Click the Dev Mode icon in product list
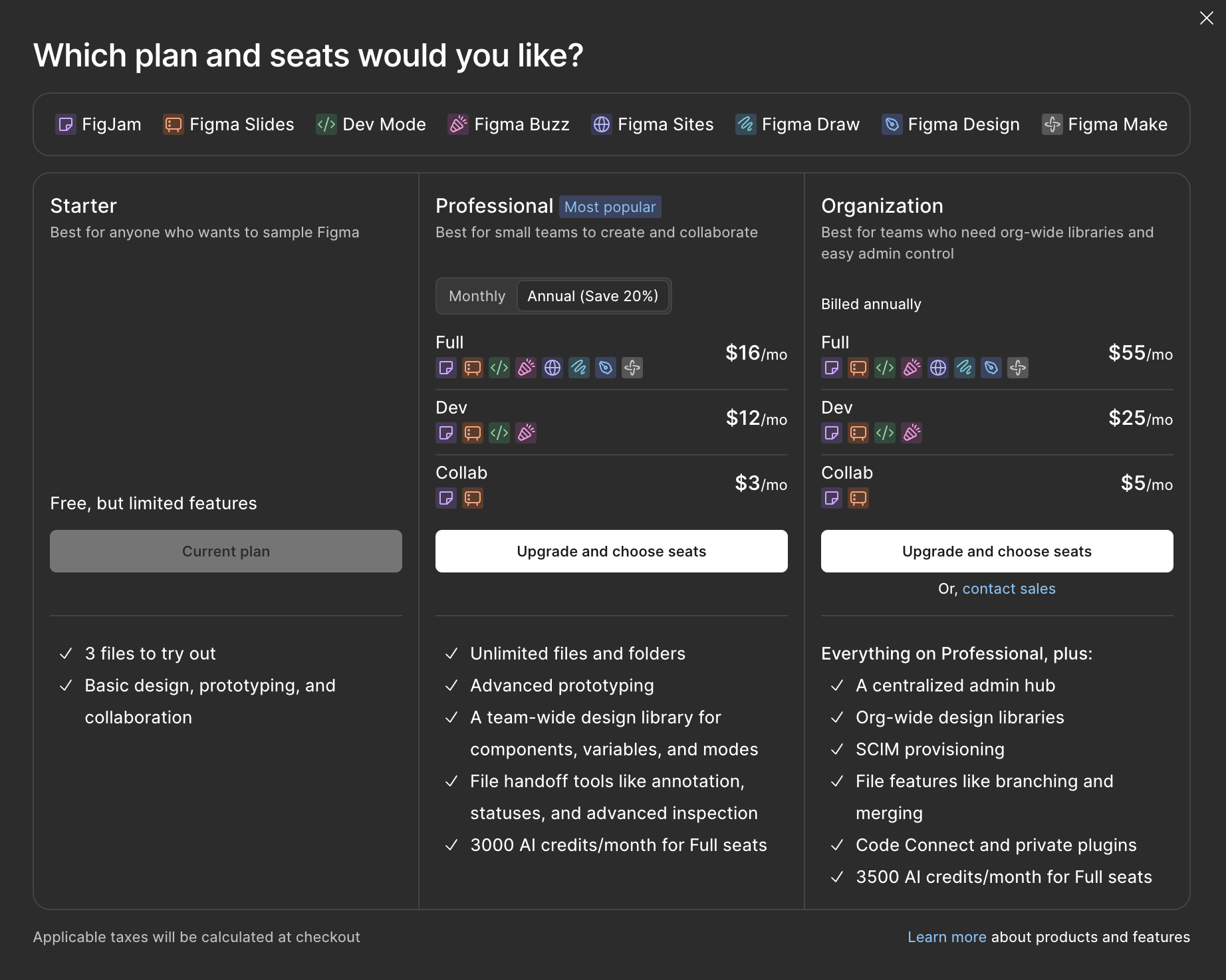1226x980 pixels. (326, 124)
